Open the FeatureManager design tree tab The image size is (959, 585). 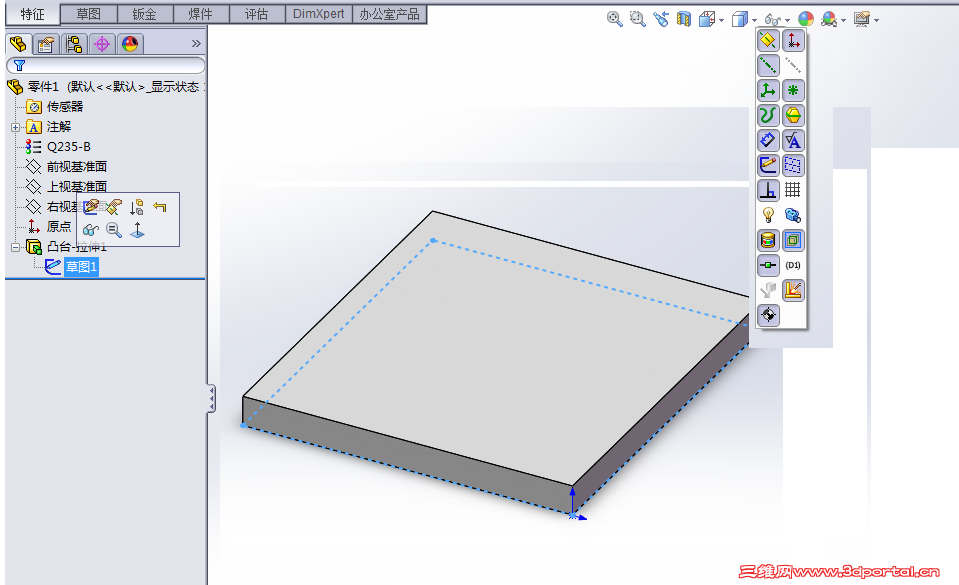pyautogui.click(x=18, y=43)
